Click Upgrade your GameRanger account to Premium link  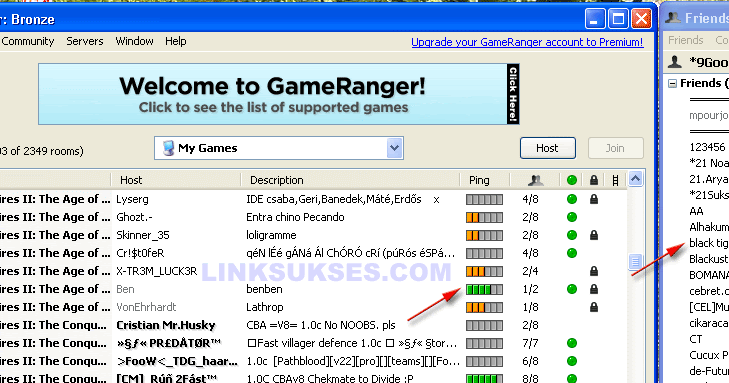527,42
